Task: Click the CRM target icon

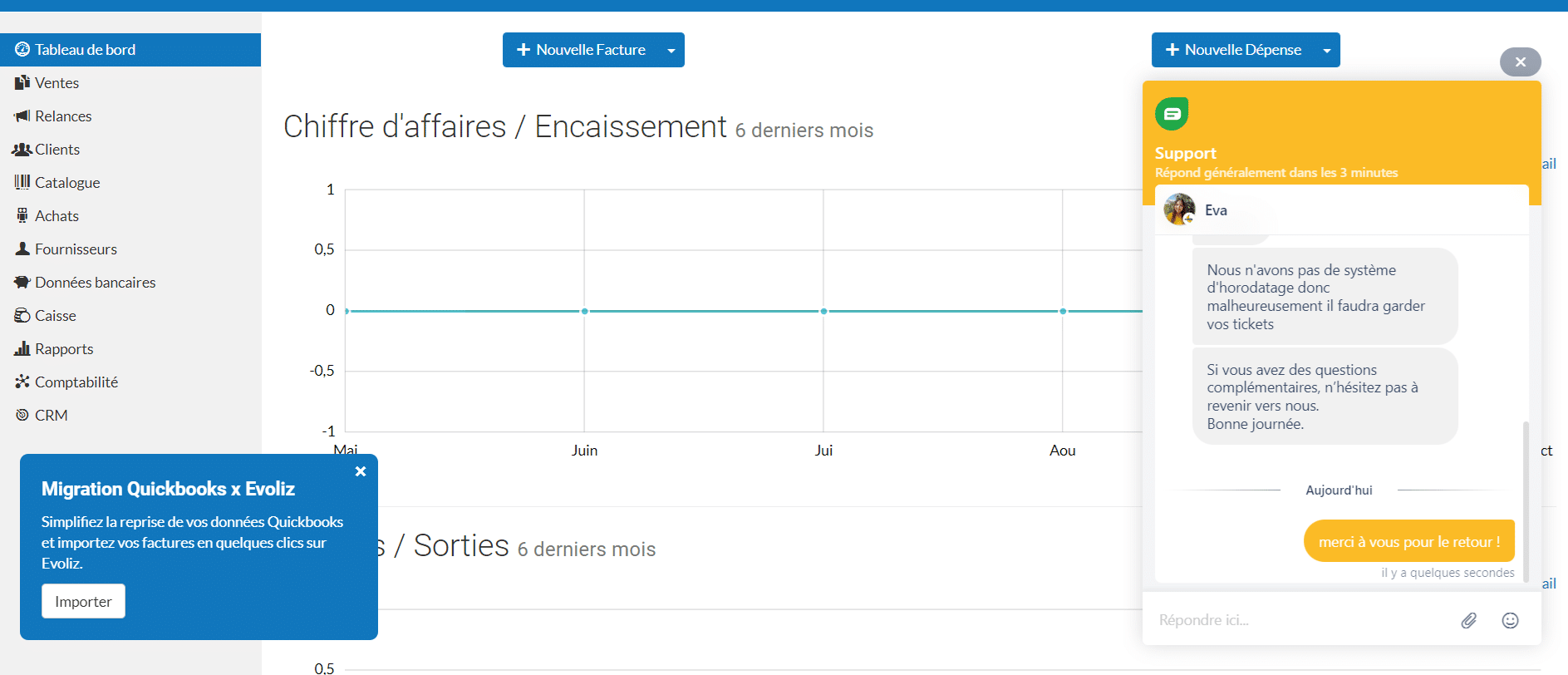Action: [x=22, y=415]
